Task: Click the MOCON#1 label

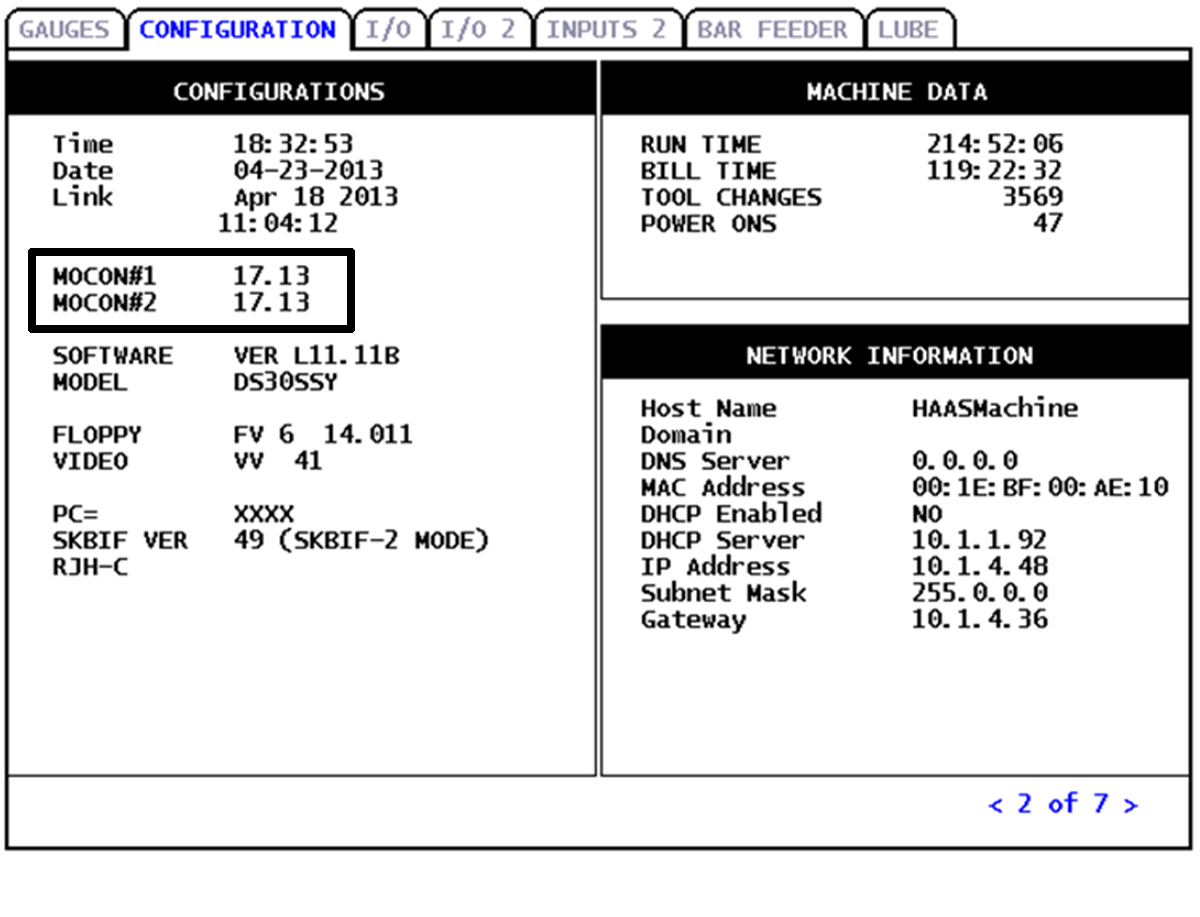Action: click(104, 276)
